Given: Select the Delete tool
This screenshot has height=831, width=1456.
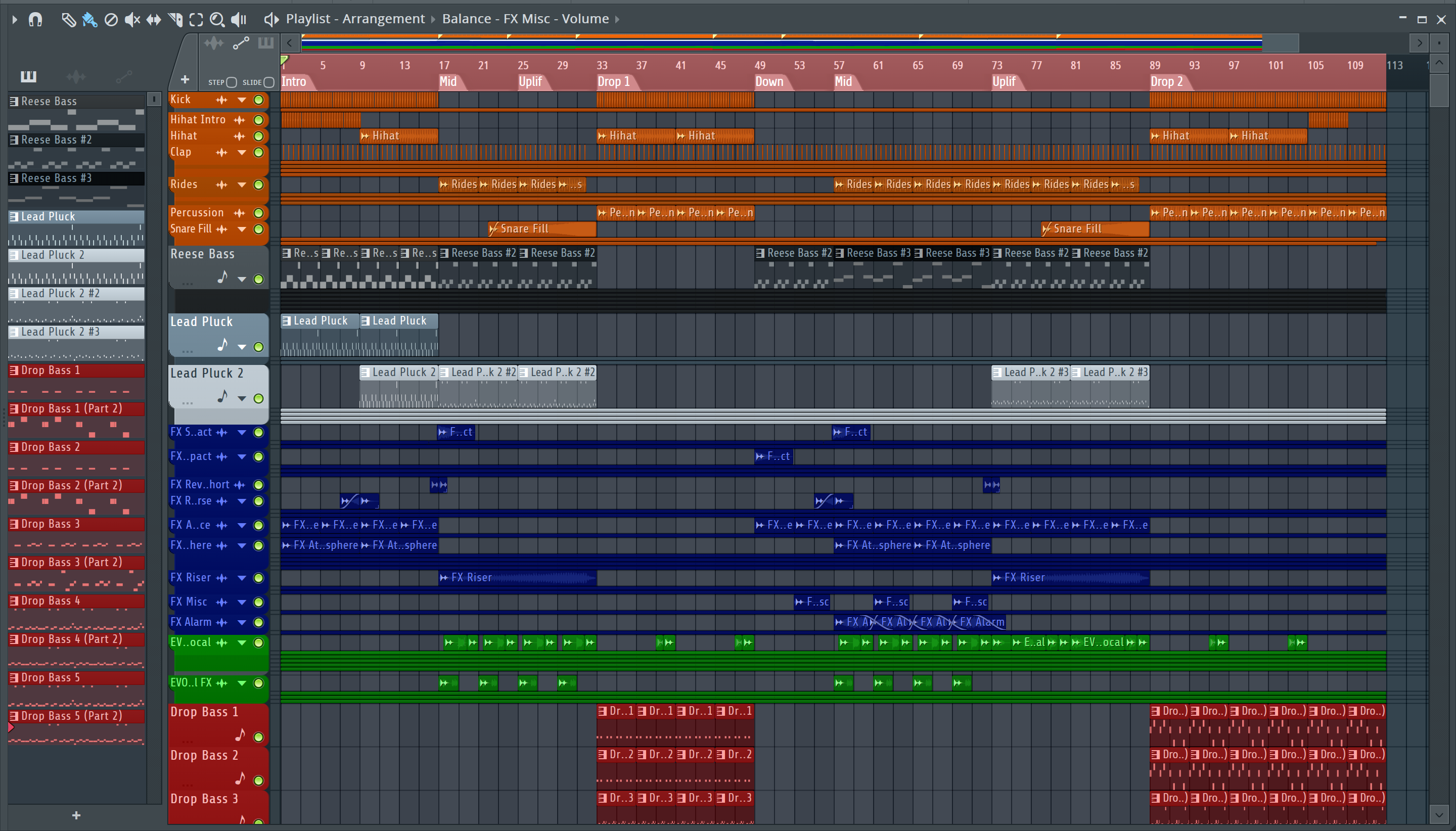Looking at the screenshot, I should 111,19.
